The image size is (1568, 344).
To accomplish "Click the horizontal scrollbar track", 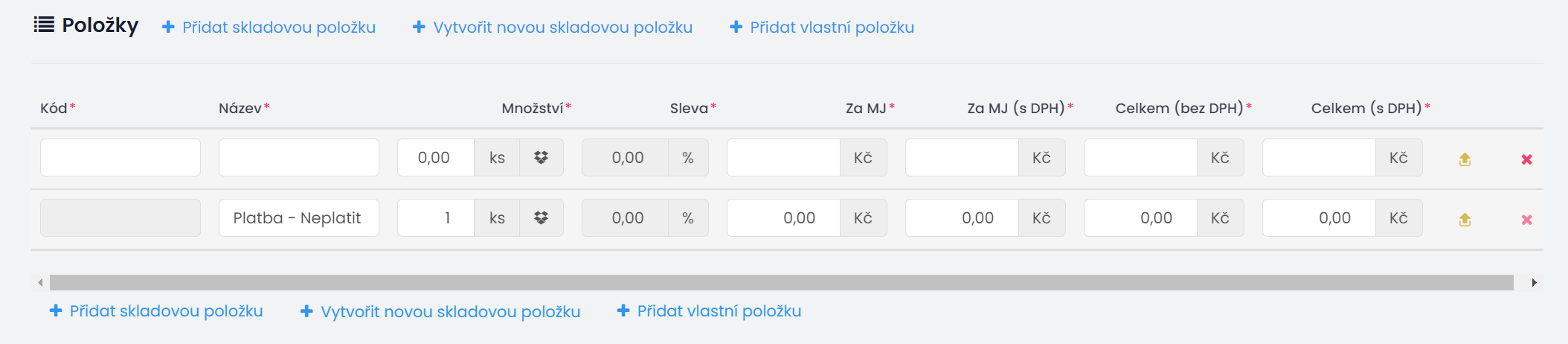I will coord(782,282).
